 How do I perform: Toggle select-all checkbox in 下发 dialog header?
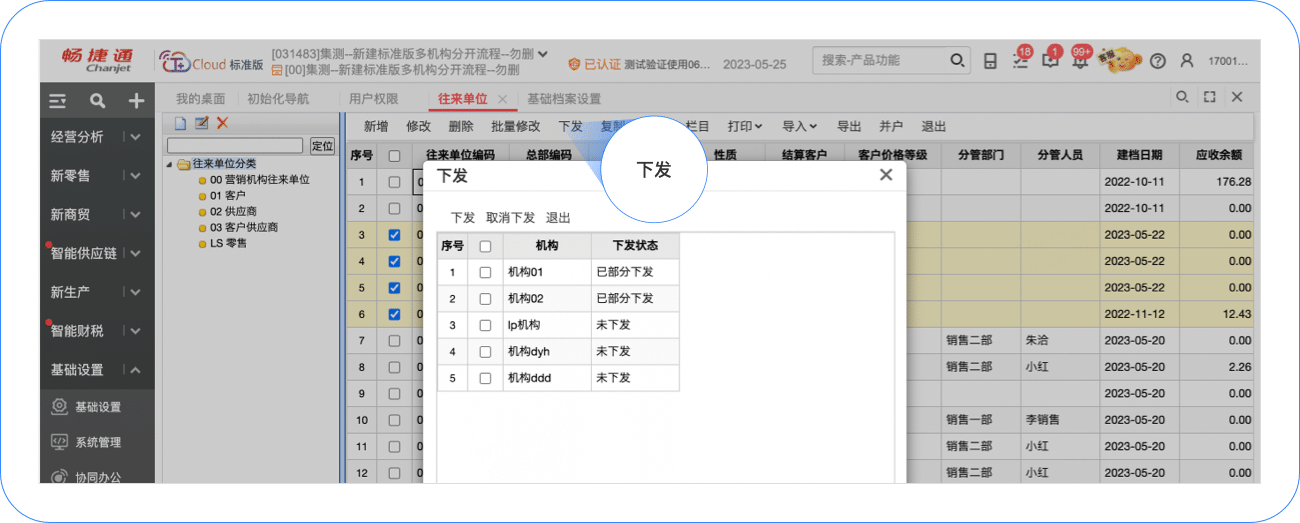pyautogui.click(x=485, y=246)
